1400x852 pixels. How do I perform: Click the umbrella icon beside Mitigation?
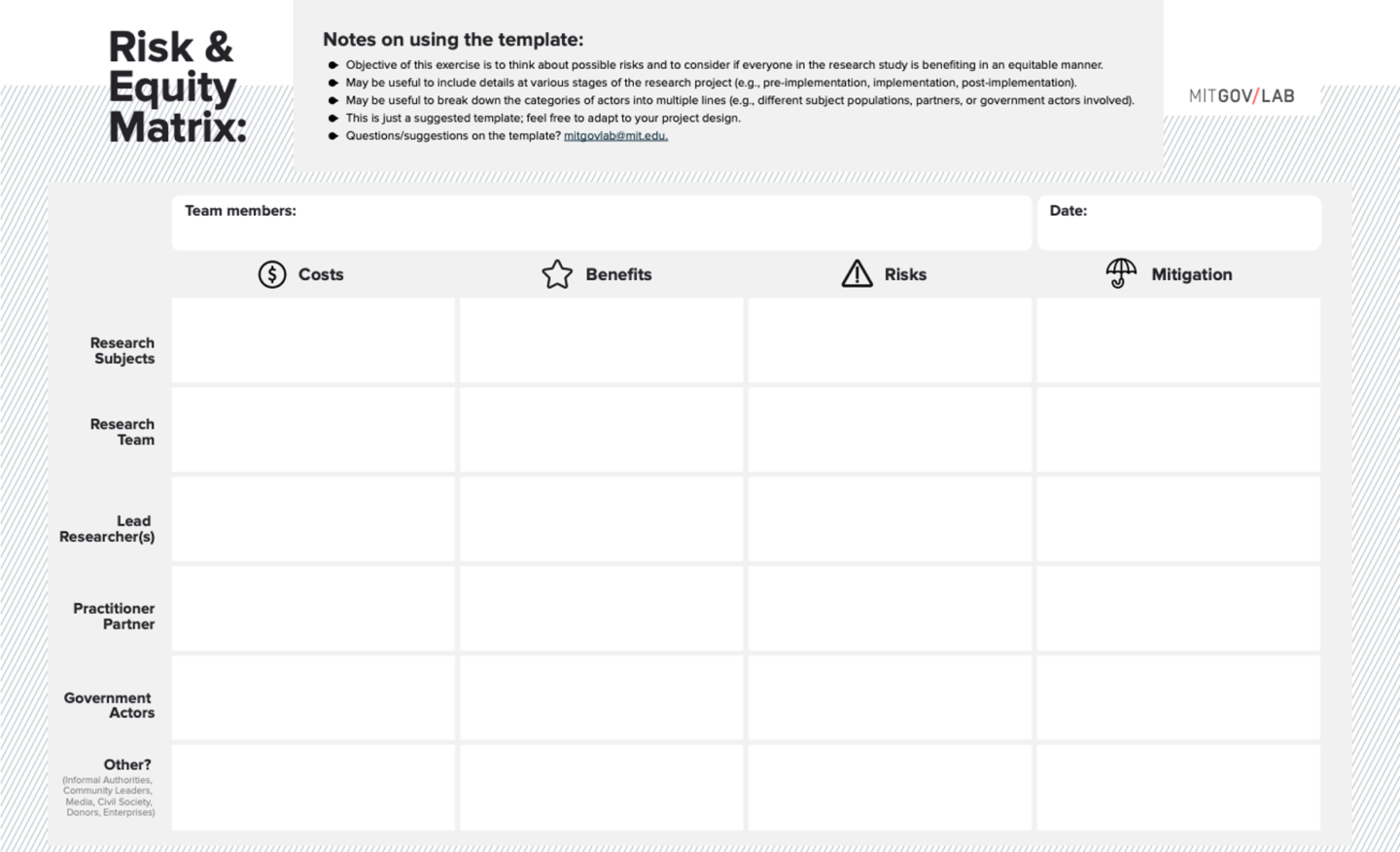(x=1120, y=272)
